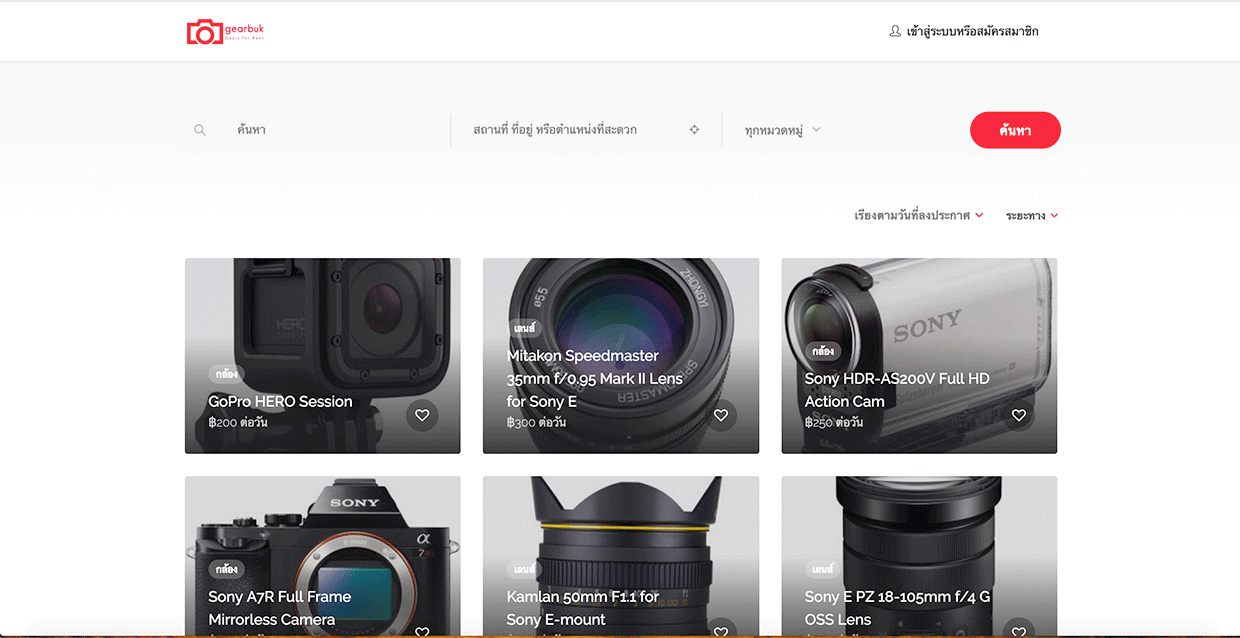The image size is (1240, 638).
Task: Favorite the Sony HDR-AS200V Action Cam
Action: click(x=1019, y=415)
